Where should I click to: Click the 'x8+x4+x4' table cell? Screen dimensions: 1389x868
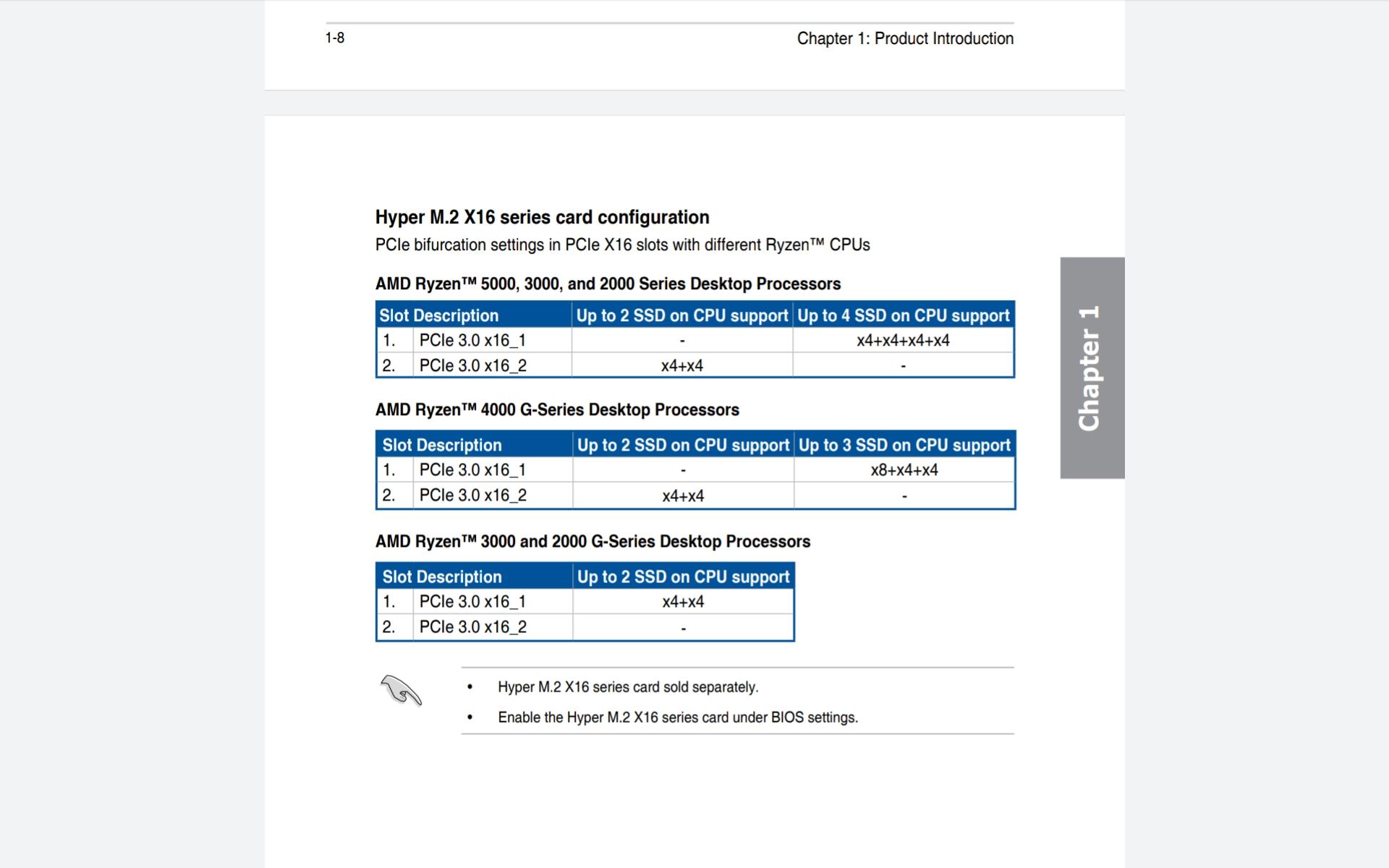(904, 470)
